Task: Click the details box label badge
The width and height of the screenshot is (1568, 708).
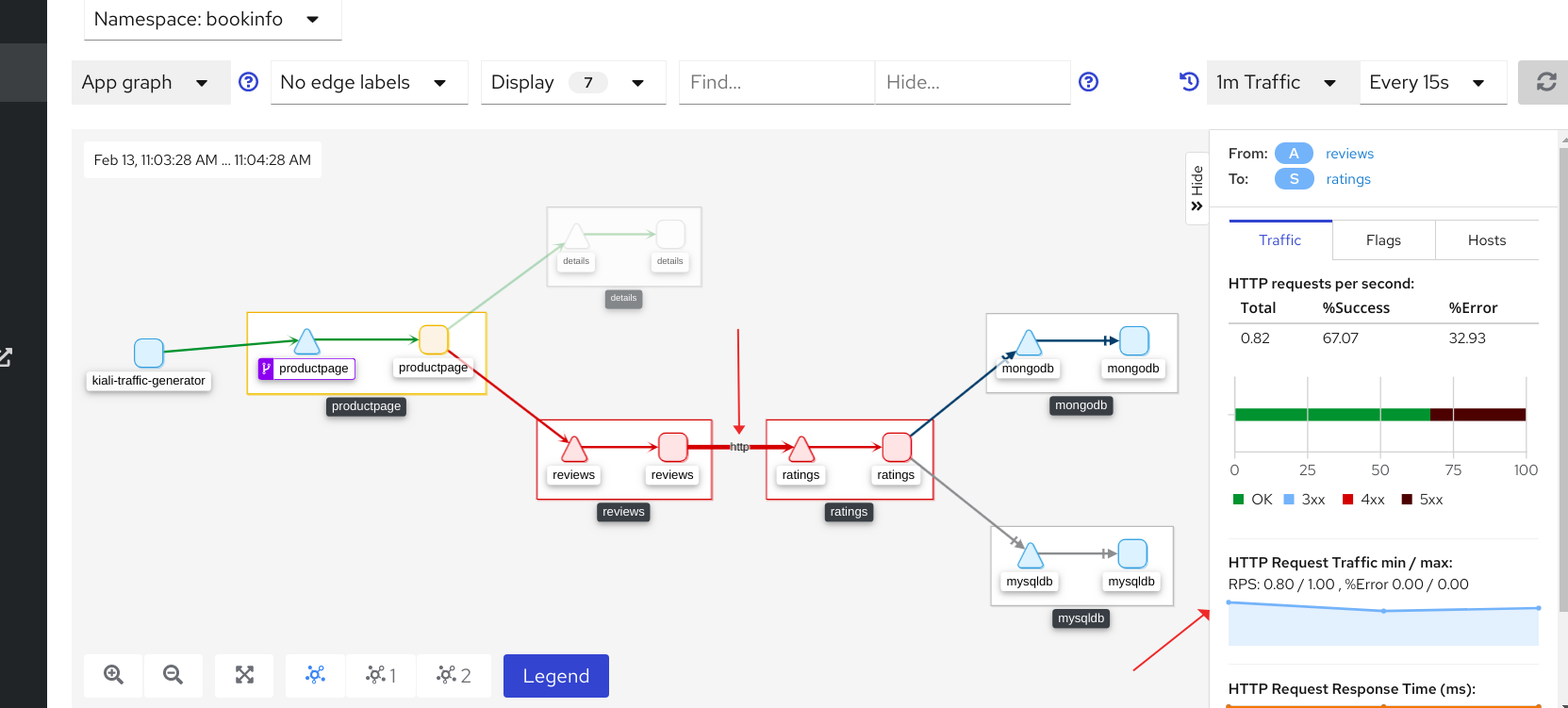Action: 623,298
